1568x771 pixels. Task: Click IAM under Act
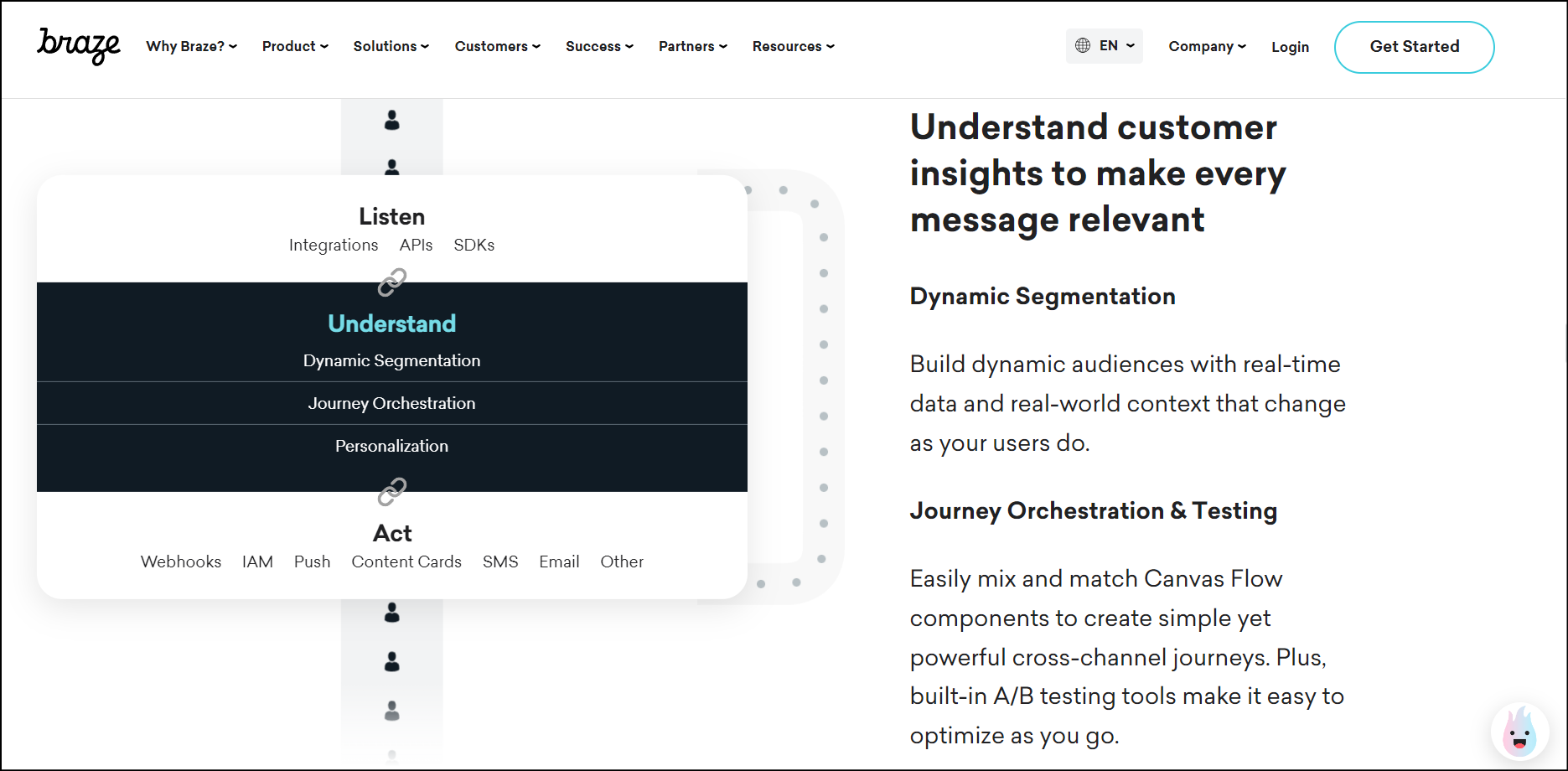point(257,561)
